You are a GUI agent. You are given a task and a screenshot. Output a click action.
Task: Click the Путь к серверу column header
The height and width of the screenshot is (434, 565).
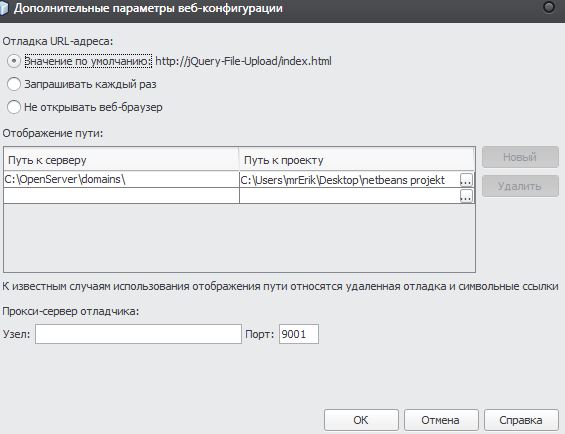pyautogui.click(x=121, y=159)
